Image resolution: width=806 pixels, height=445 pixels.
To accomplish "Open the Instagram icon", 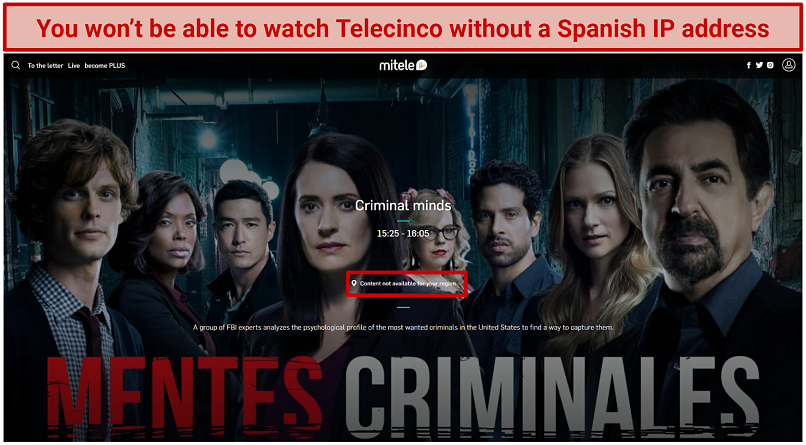I will point(770,65).
